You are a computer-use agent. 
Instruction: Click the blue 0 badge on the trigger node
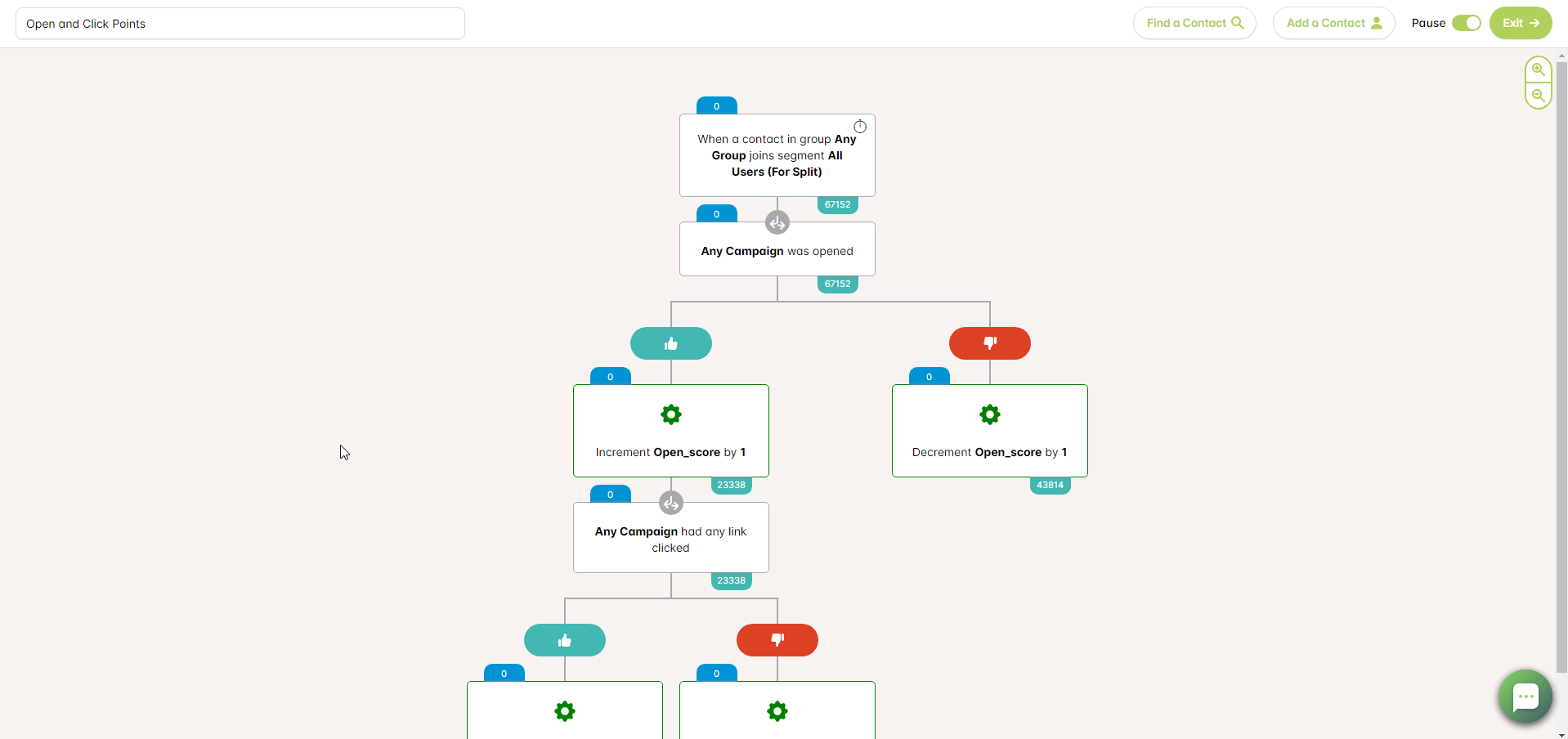tap(715, 105)
